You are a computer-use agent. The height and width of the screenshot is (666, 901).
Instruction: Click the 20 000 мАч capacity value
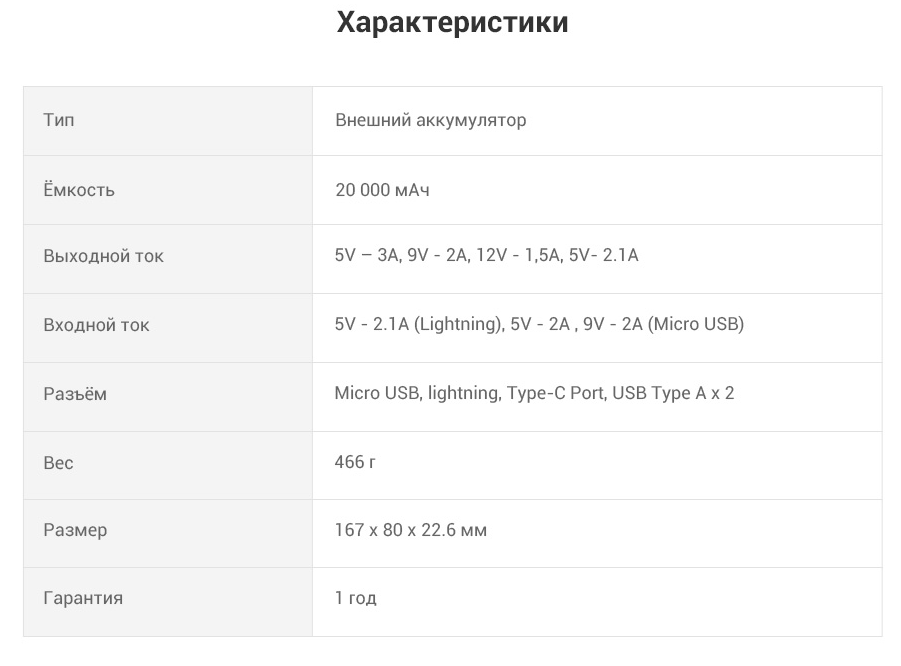(382, 190)
